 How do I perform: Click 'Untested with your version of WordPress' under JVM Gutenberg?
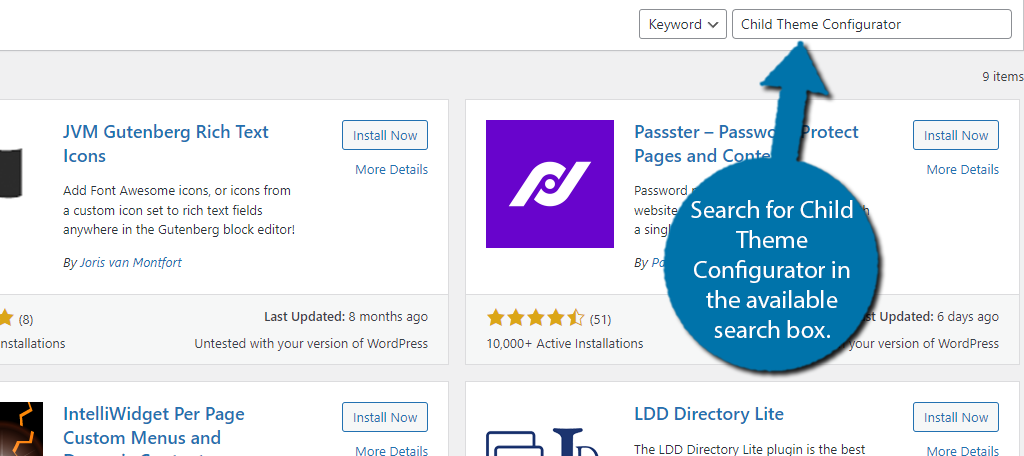point(311,344)
